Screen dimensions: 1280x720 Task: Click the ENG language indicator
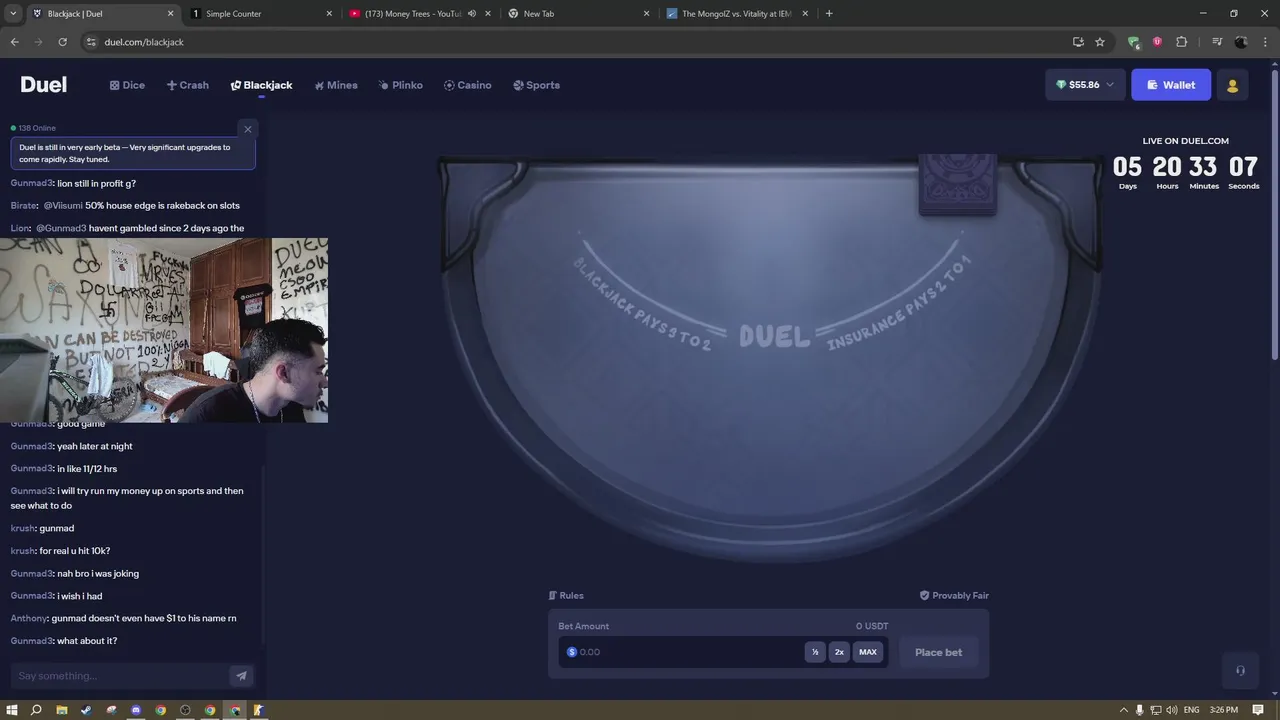[x=1191, y=710]
